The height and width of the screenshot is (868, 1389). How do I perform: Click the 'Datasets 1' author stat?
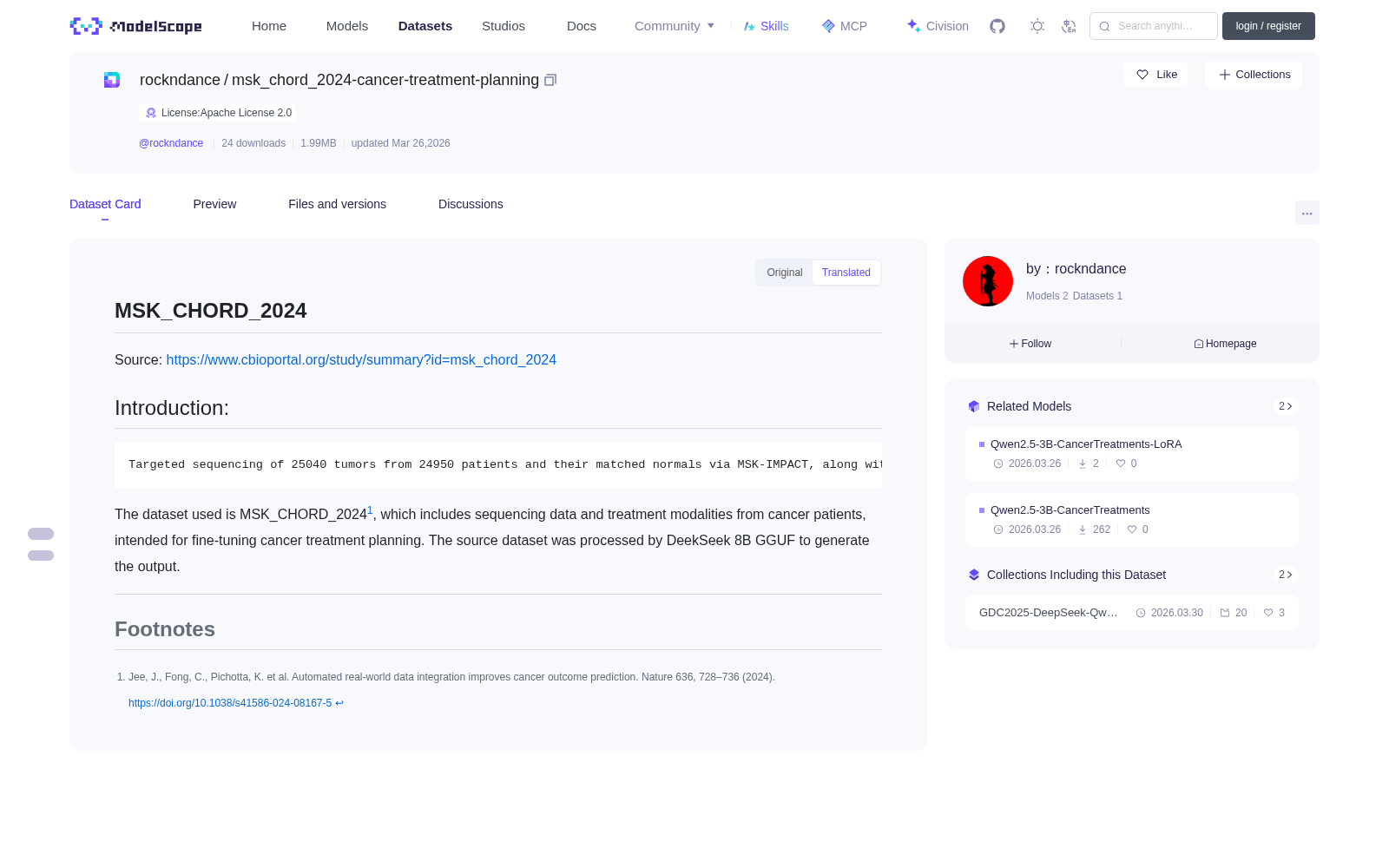point(1097,296)
